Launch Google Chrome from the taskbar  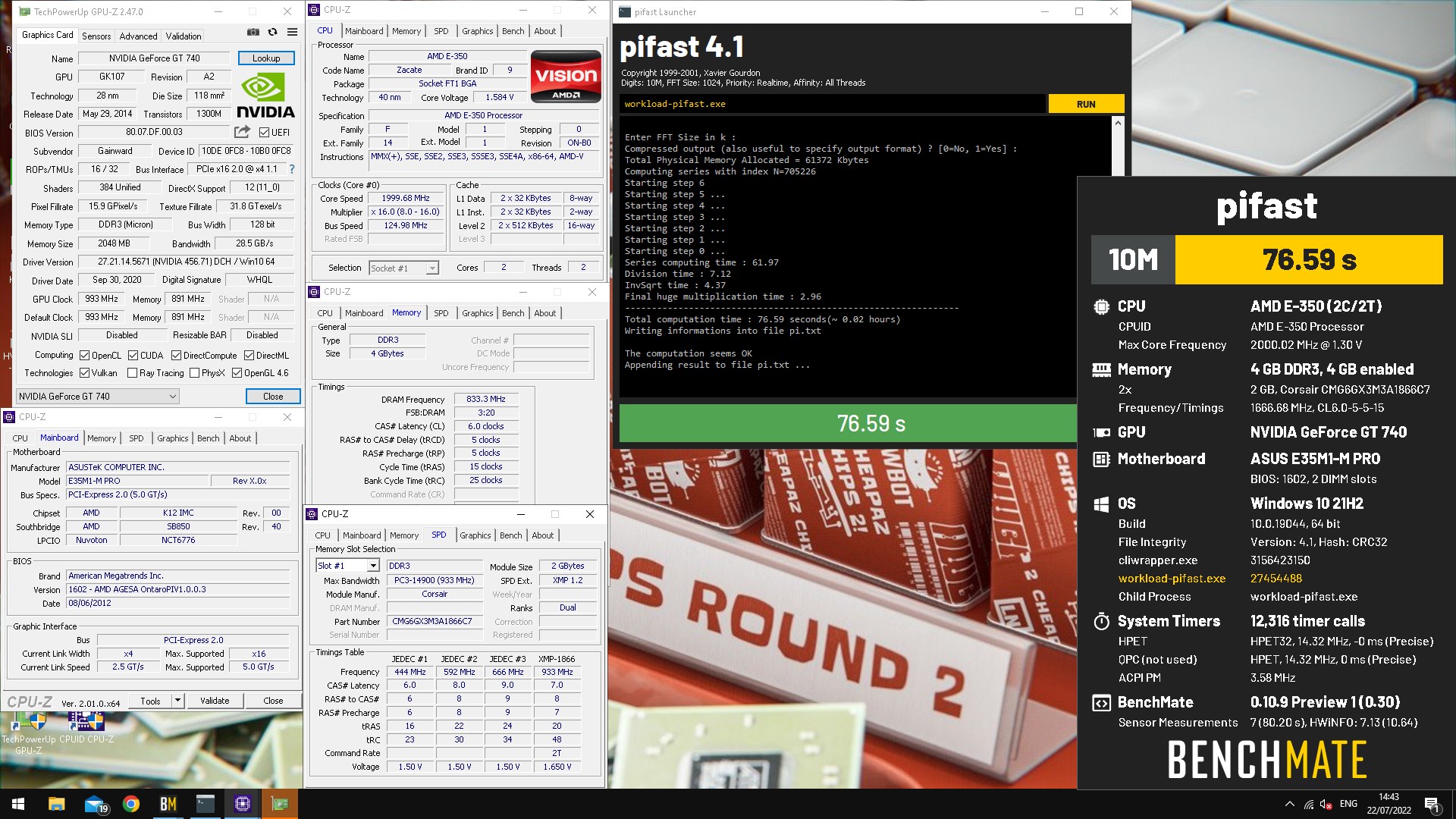131,804
